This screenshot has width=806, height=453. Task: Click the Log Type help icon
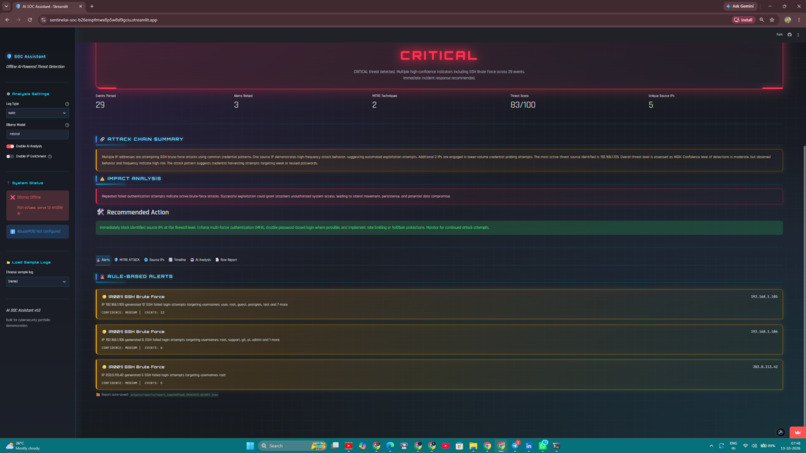point(67,104)
